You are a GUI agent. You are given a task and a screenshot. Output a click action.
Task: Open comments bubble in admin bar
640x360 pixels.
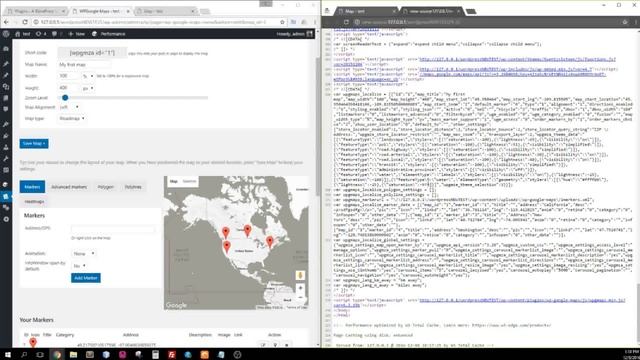point(56,34)
